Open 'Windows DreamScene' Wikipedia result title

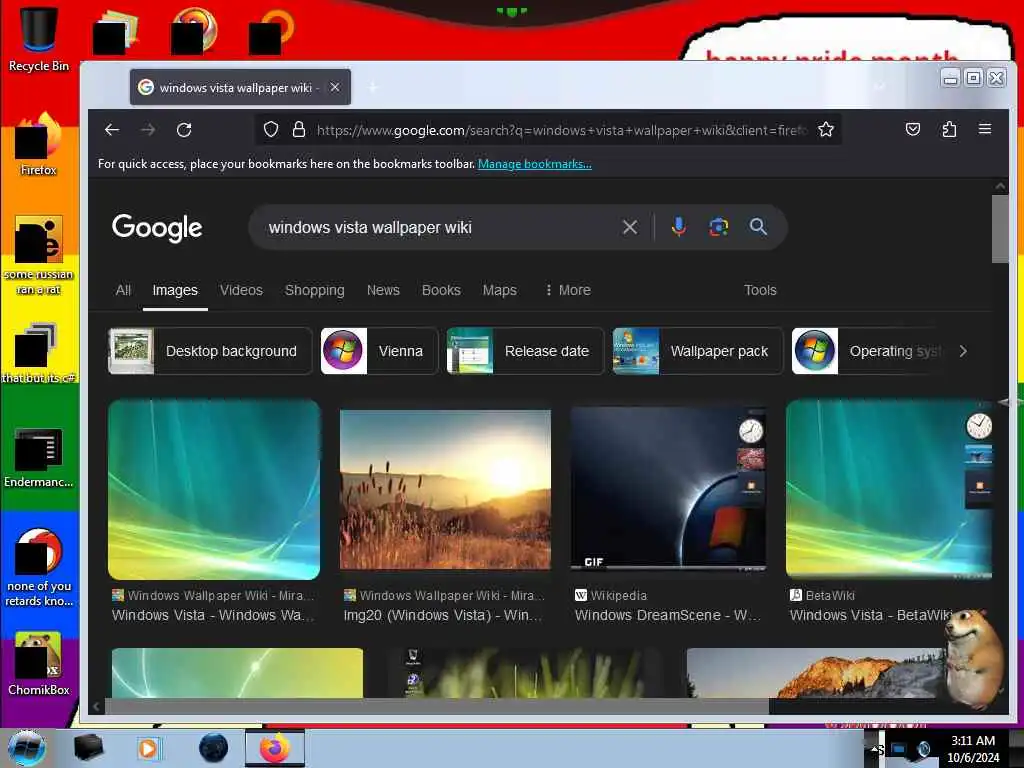pos(667,615)
